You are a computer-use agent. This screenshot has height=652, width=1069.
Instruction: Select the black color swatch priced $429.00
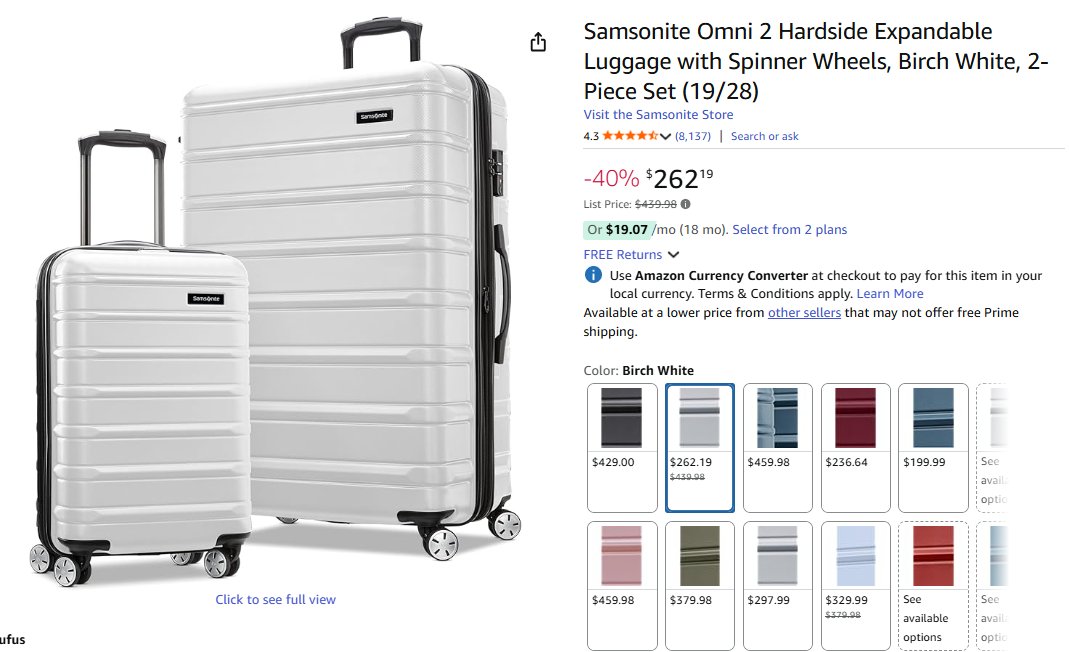(622, 446)
